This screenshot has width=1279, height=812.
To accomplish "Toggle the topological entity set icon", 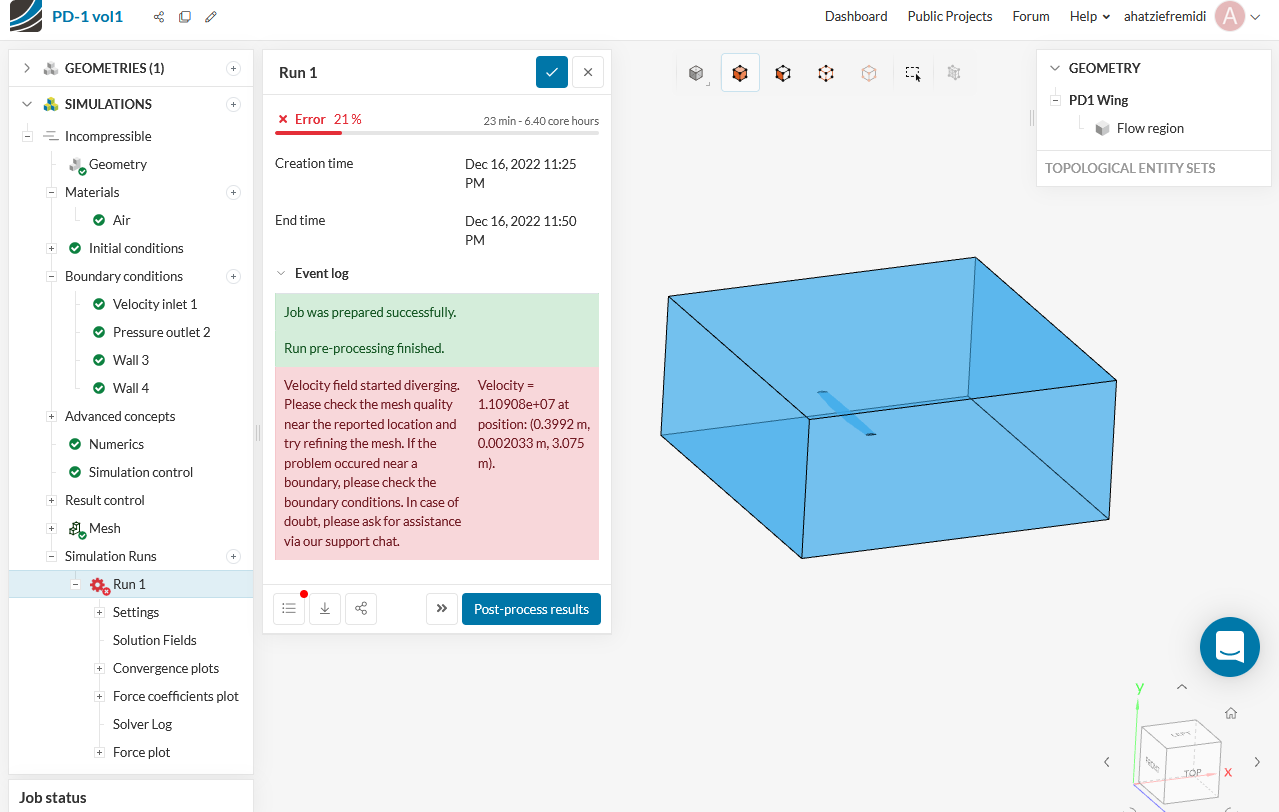I will (953, 72).
